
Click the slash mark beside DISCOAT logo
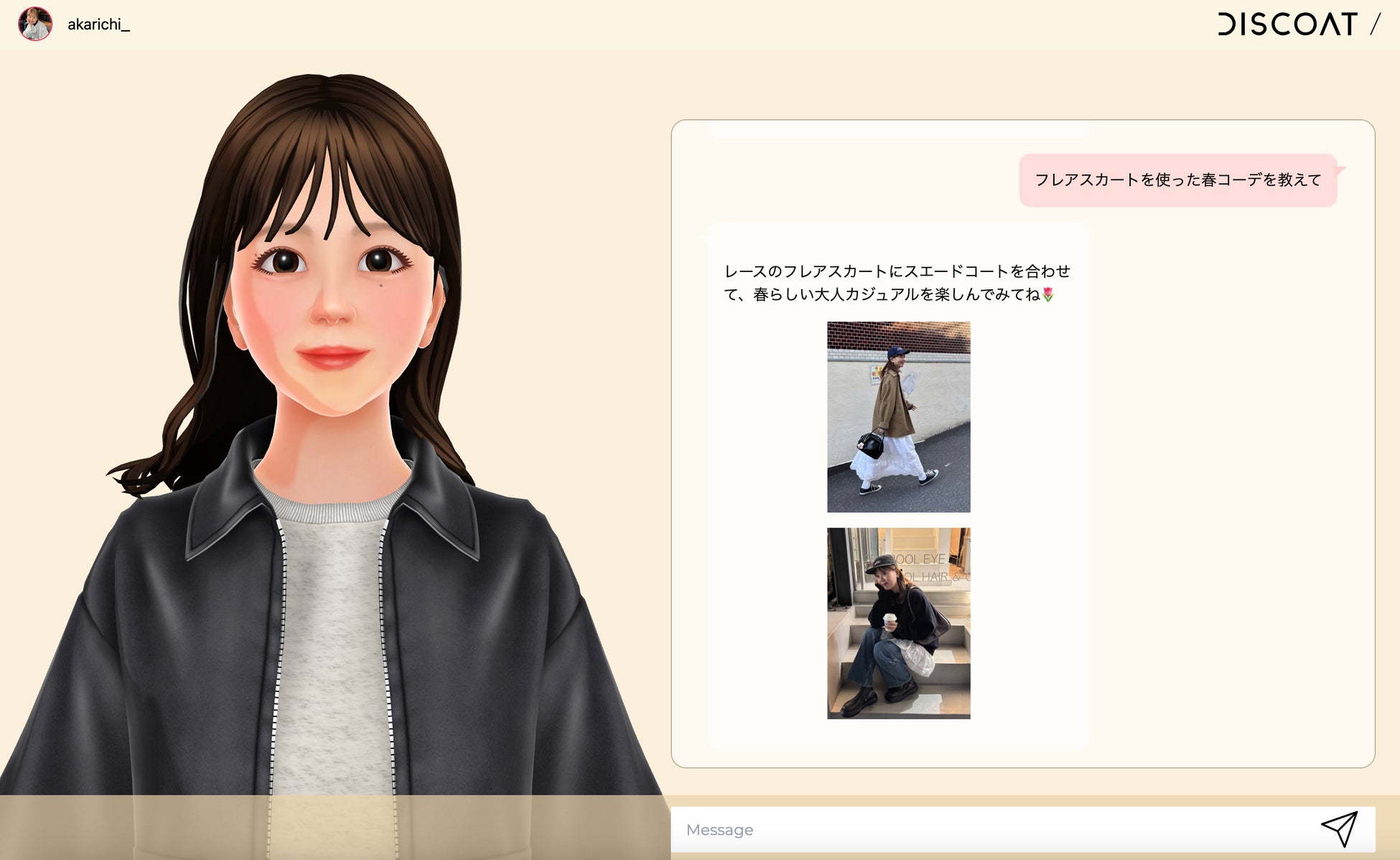click(1375, 24)
